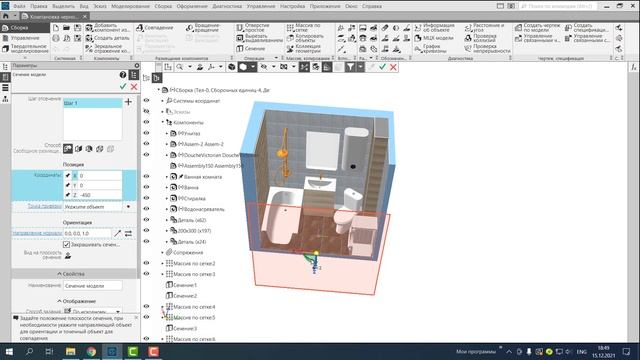The height and width of the screenshot is (360, 640).
Task: Toggle visibility of Водонагреватель component
Action: click(x=146, y=209)
